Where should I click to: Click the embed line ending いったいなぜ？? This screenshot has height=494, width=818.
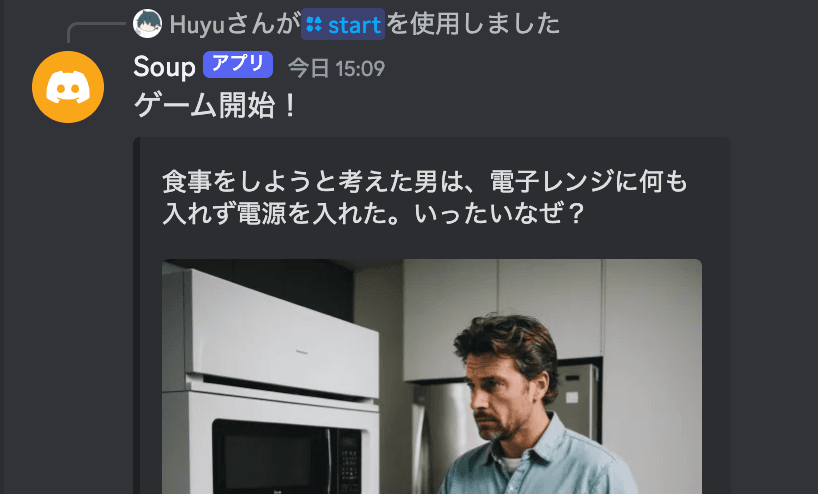pos(374,213)
